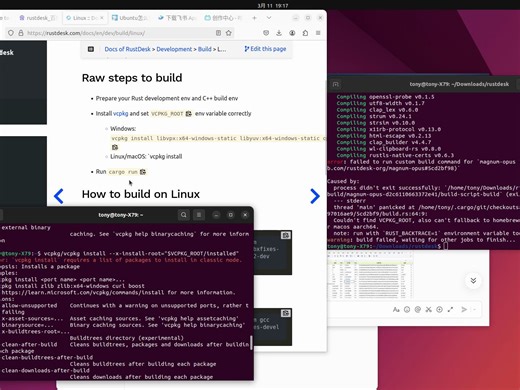
Task: Open Firefox tracking protection shield icon
Action: (11, 33)
